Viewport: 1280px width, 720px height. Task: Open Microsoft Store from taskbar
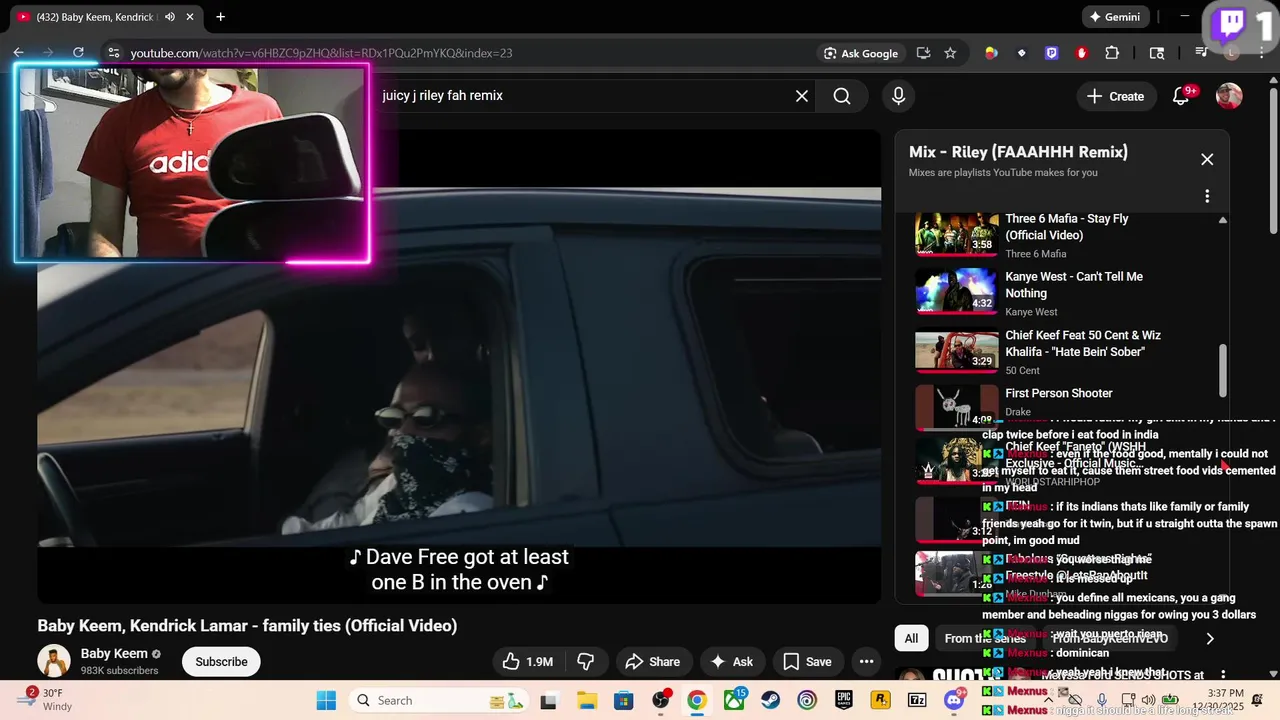pos(623,700)
